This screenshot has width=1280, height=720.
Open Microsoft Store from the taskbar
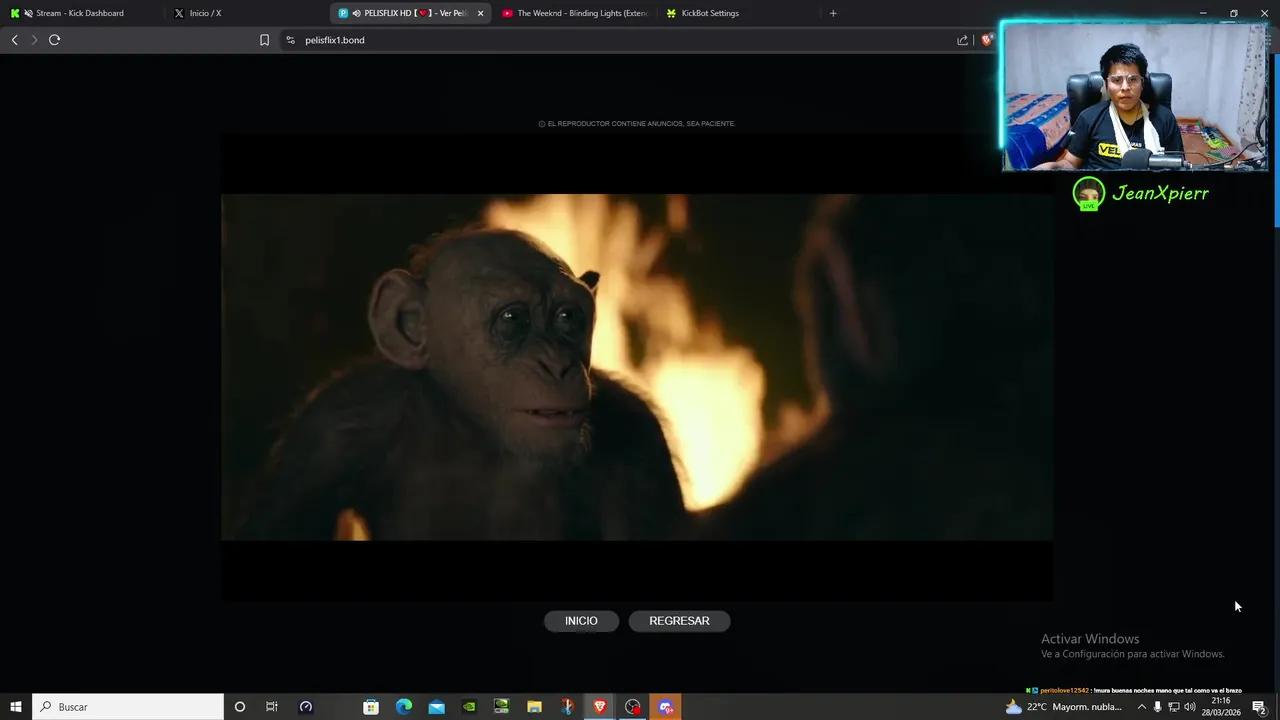[371, 707]
